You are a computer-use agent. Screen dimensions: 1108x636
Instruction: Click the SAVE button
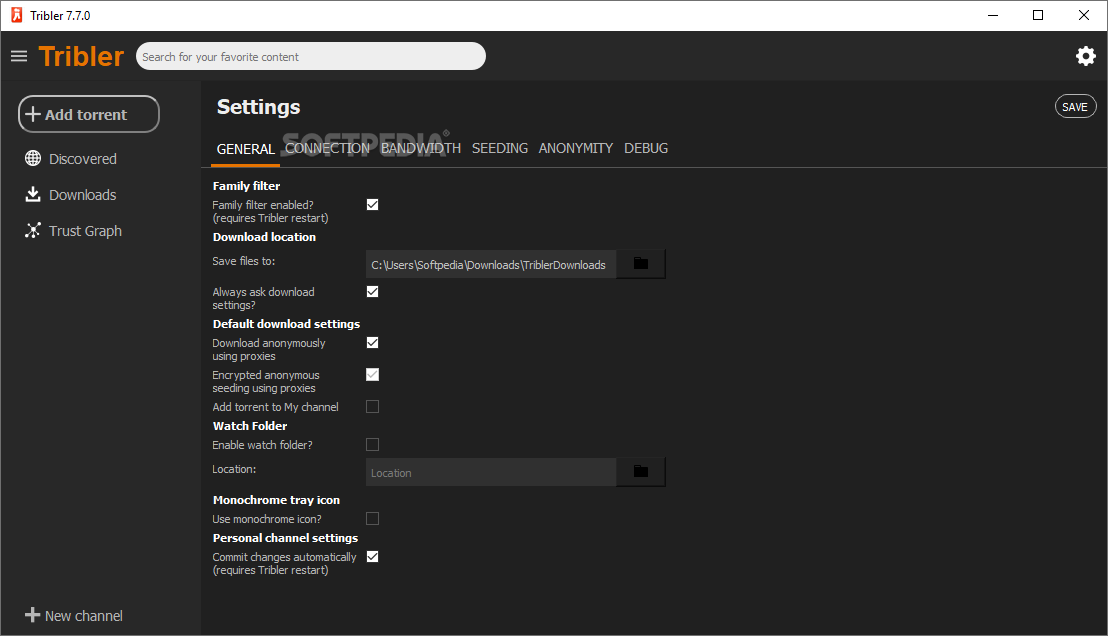[x=1075, y=107]
